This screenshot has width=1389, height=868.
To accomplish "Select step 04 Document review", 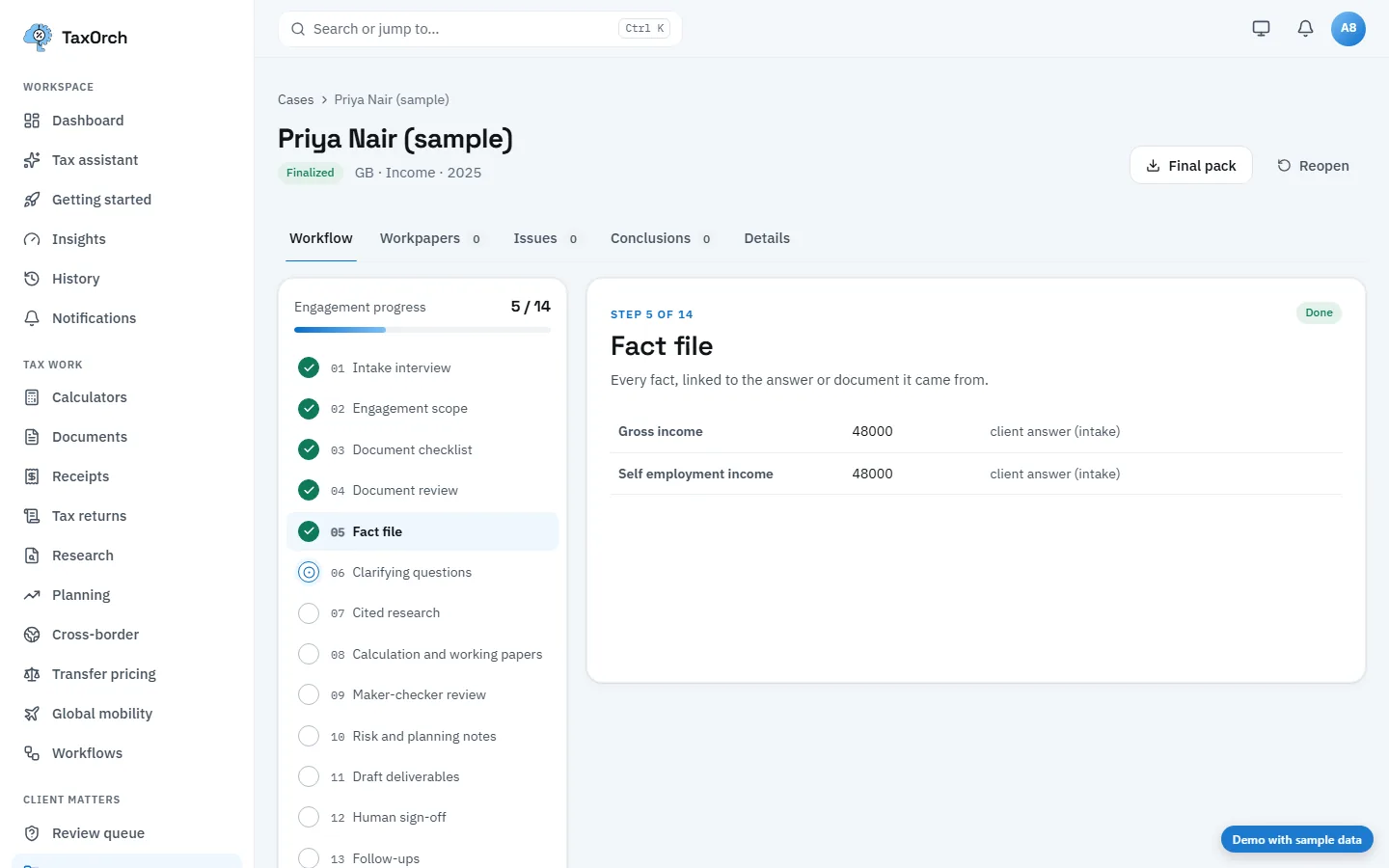I will [422, 490].
